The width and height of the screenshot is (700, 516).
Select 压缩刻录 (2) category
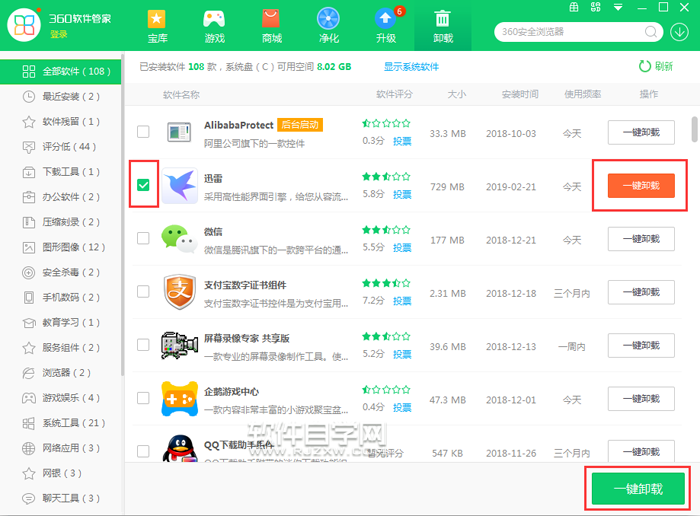[x=60, y=222]
